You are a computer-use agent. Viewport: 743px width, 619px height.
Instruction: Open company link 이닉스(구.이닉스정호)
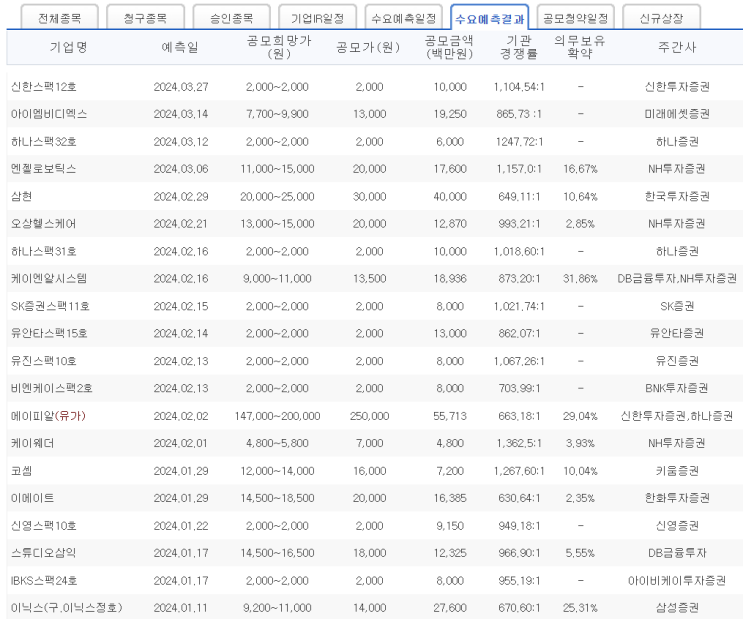coord(67,607)
